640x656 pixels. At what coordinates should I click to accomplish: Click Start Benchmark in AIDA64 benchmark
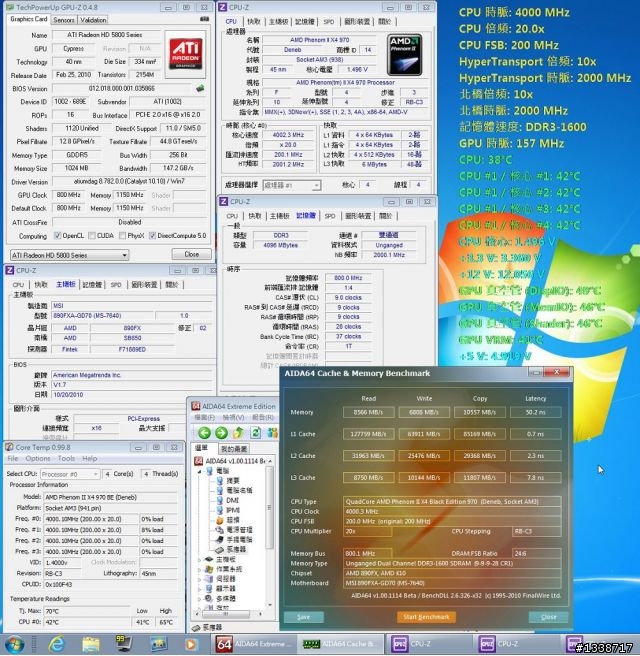(x=426, y=617)
